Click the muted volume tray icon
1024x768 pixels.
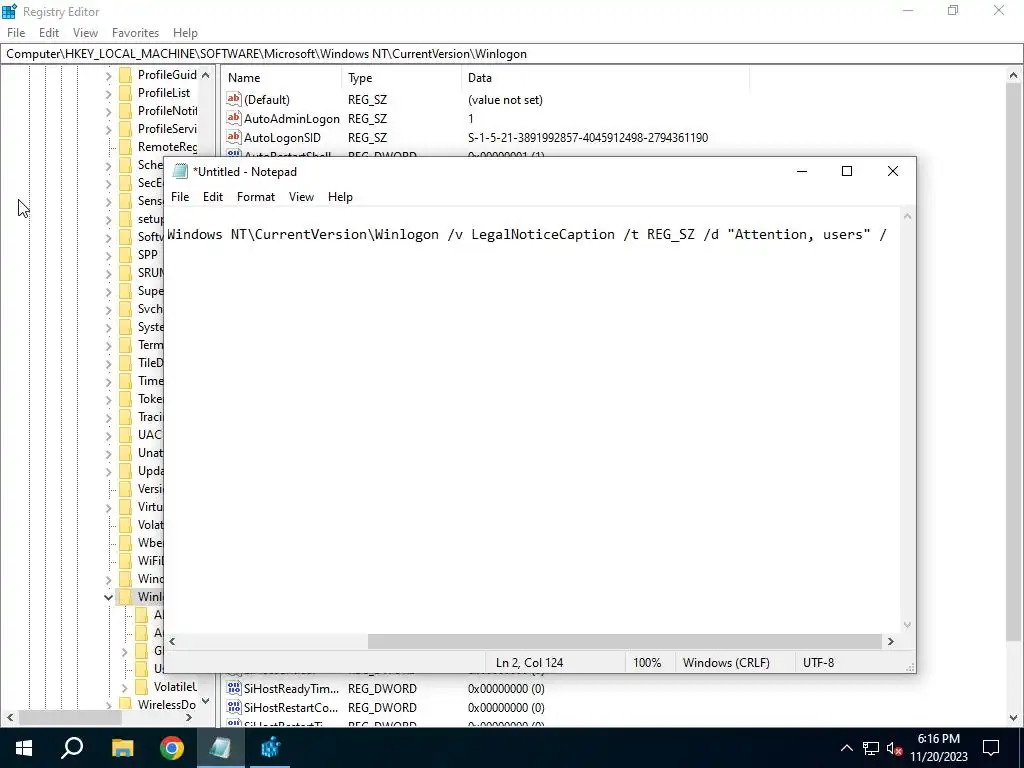pos(895,748)
